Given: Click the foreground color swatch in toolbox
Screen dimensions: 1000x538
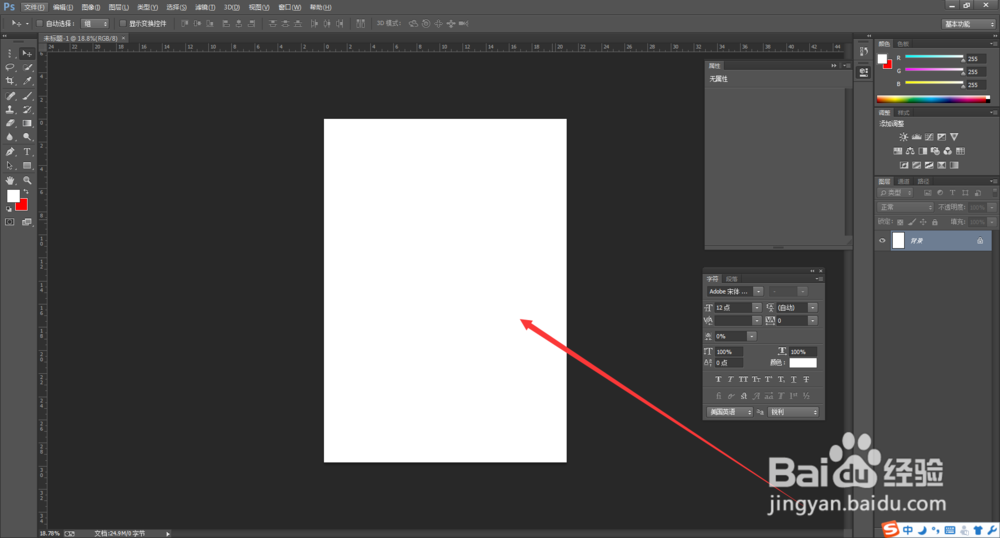Looking at the screenshot, I should pyautogui.click(x=13, y=196).
